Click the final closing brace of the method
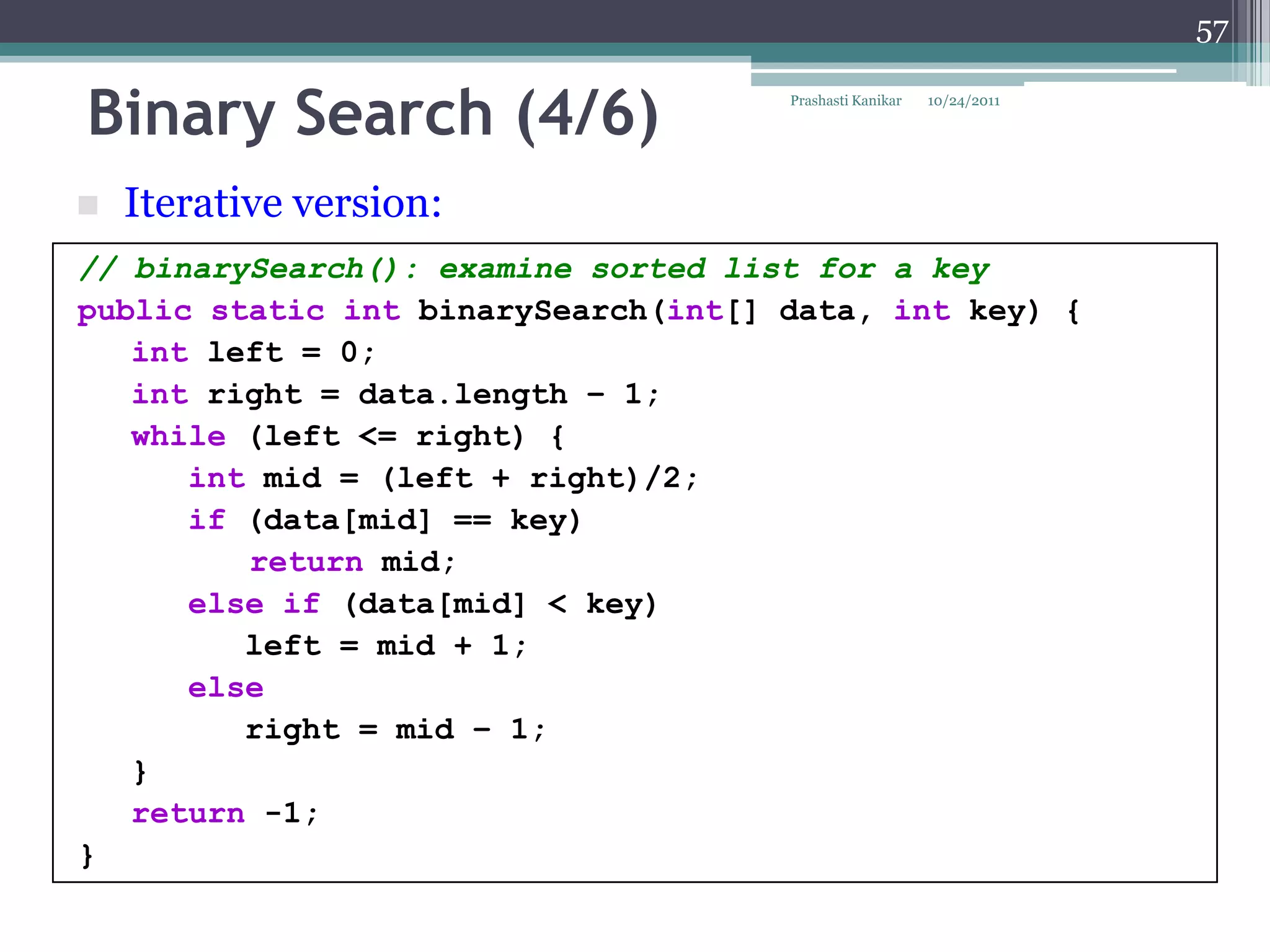This screenshot has width=1270, height=952. pyautogui.click(x=87, y=856)
